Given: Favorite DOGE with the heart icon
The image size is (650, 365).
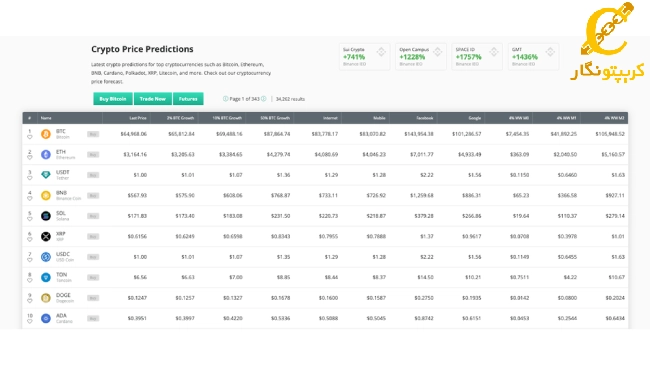Looking at the screenshot, I should pos(29,301).
